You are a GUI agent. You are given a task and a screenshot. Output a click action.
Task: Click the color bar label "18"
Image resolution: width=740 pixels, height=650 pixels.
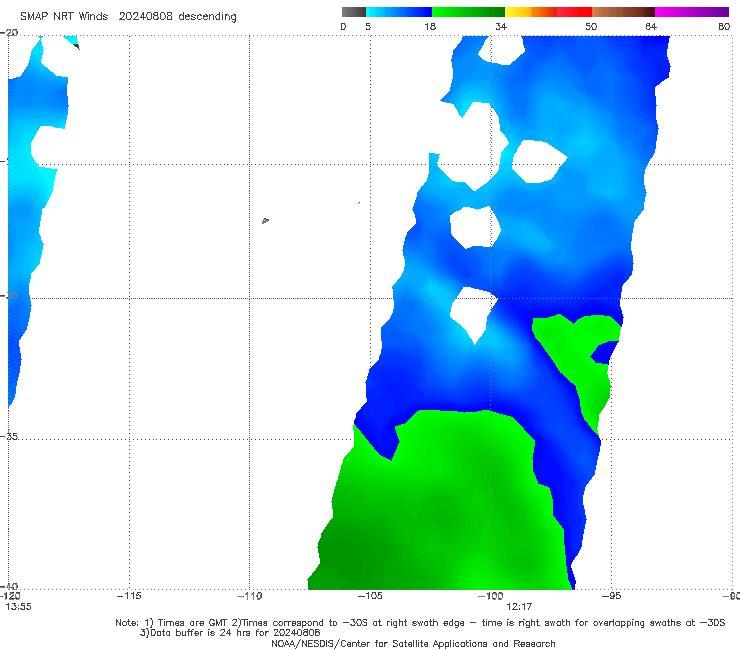point(430,27)
